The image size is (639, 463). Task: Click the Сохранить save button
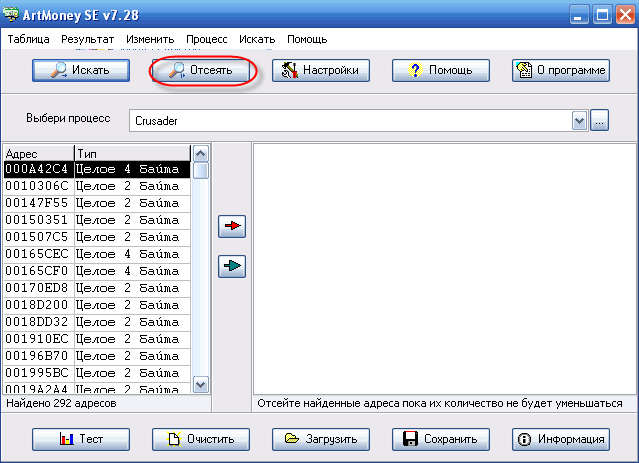point(441,439)
